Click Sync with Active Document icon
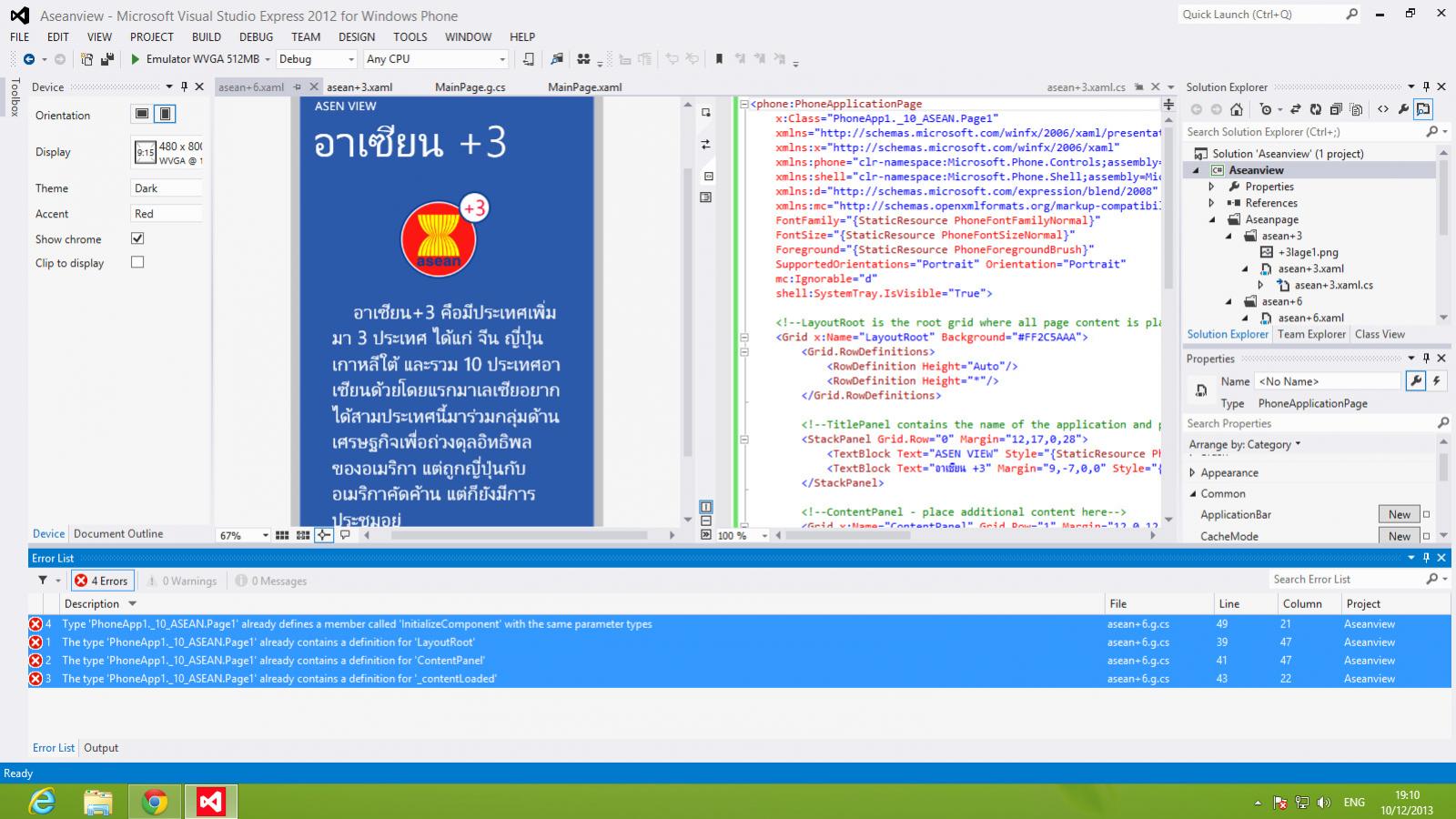1456x819 pixels. [x=1295, y=109]
